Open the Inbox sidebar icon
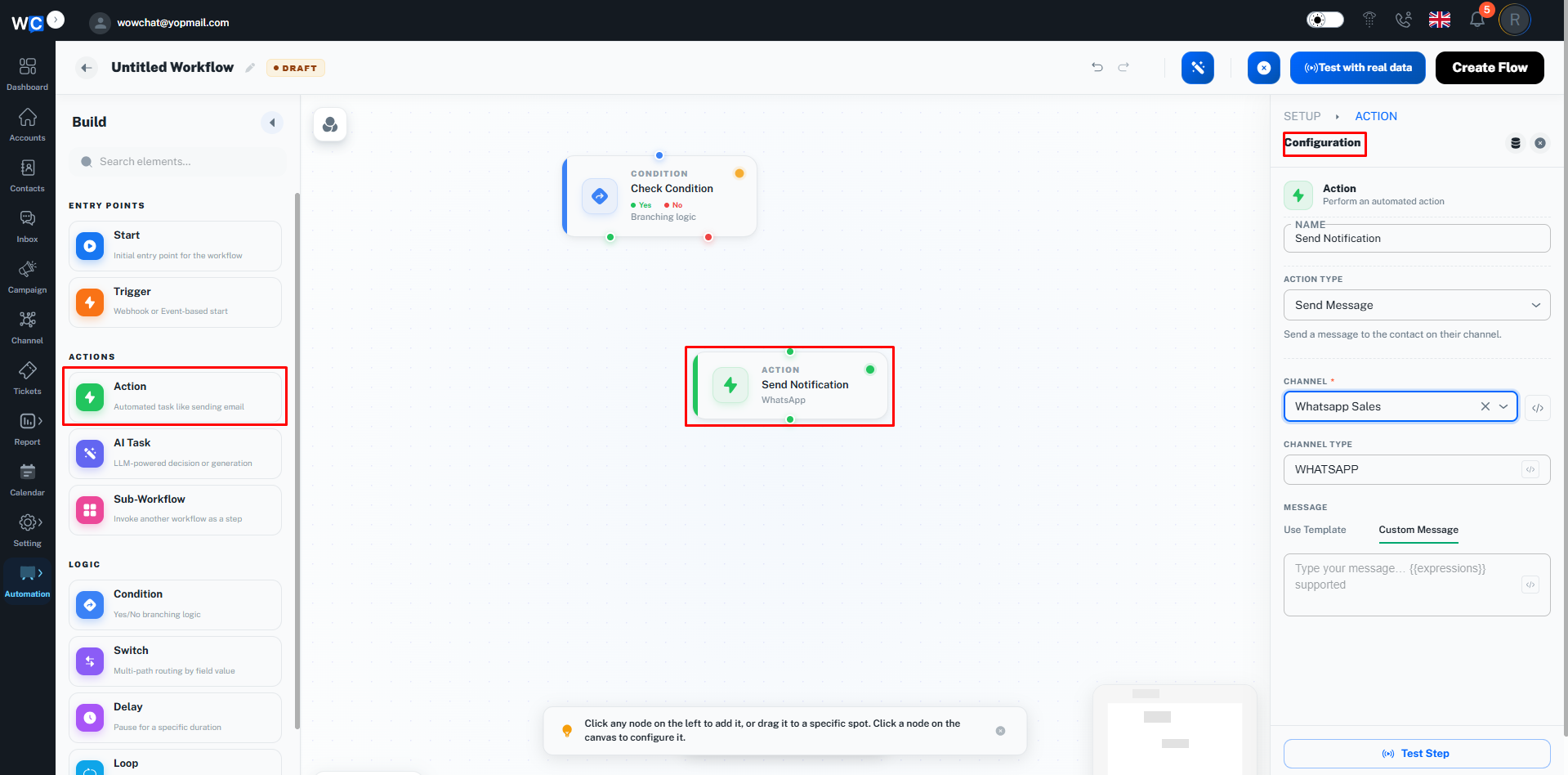 28,226
